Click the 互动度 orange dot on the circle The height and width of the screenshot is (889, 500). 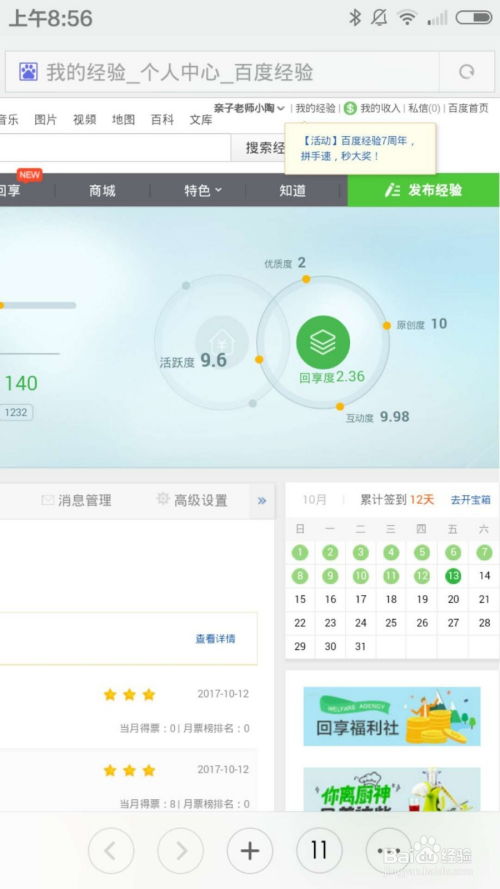[x=340, y=407]
